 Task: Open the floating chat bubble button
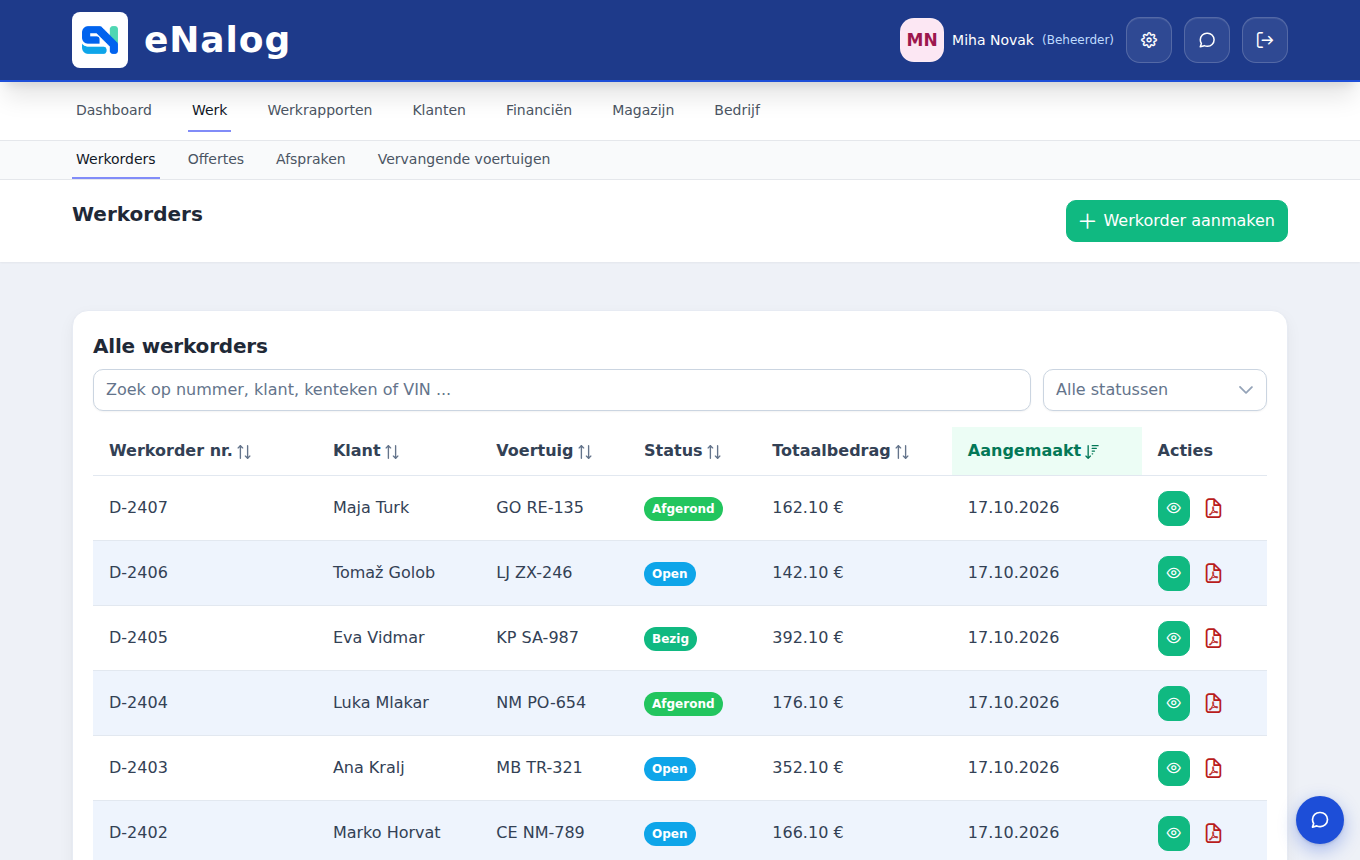pyautogui.click(x=1320, y=820)
